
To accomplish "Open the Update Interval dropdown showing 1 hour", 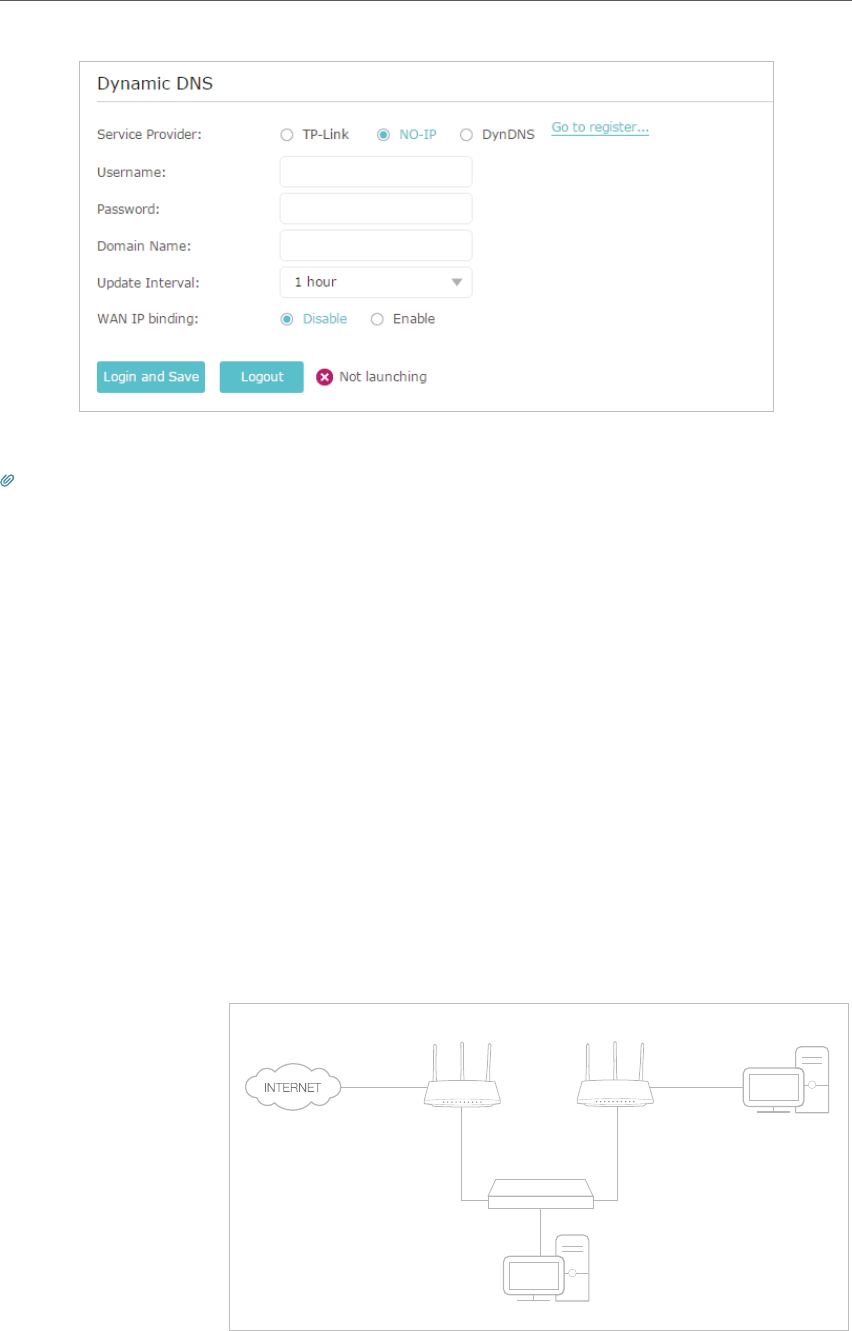I will 376,283.
